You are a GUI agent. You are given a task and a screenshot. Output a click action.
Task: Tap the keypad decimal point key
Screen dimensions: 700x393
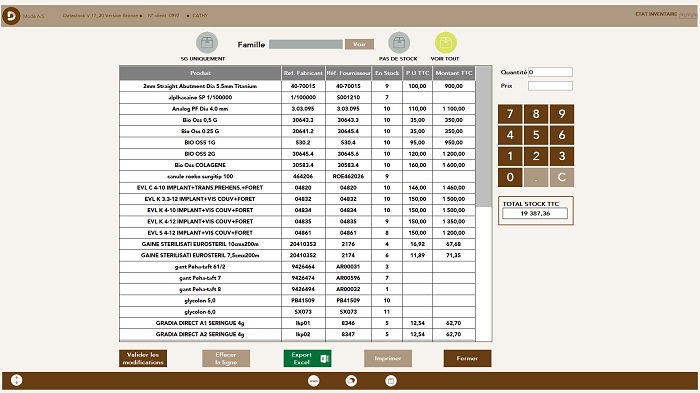coord(536,177)
